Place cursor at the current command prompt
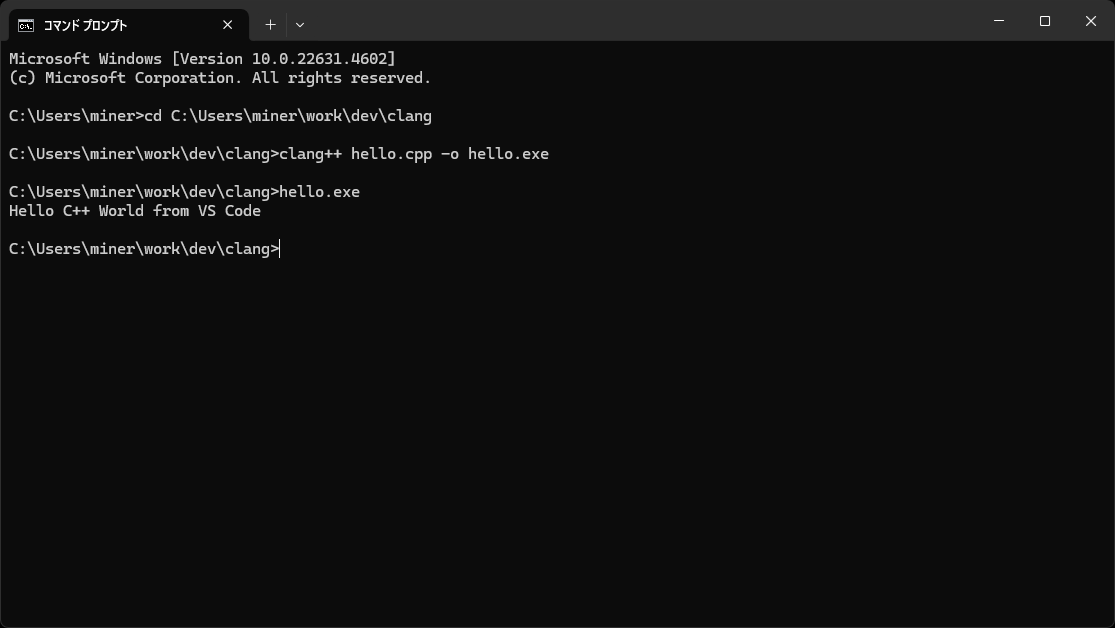 pyautogui.click(x=281, y=249)
